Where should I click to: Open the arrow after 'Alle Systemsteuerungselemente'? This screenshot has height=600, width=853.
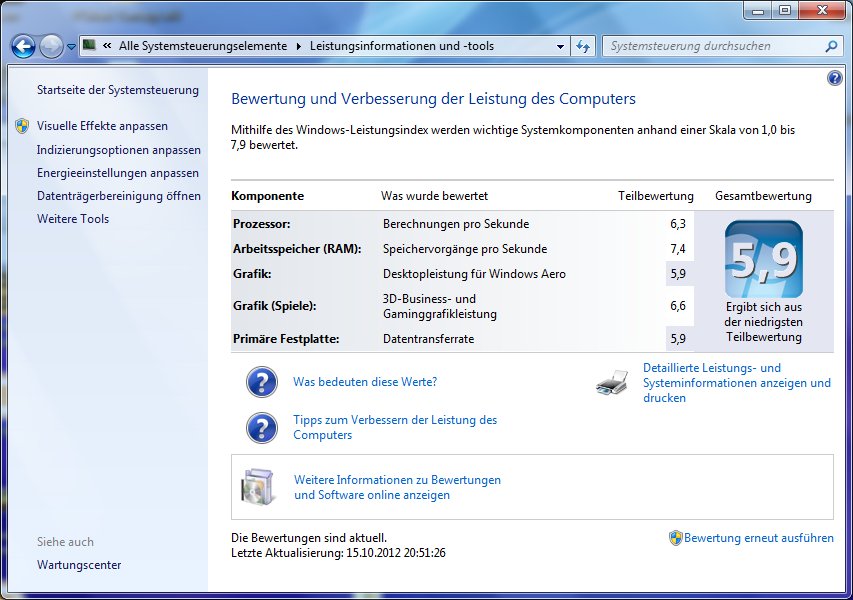pyautogui.click(x=299, y=46)
